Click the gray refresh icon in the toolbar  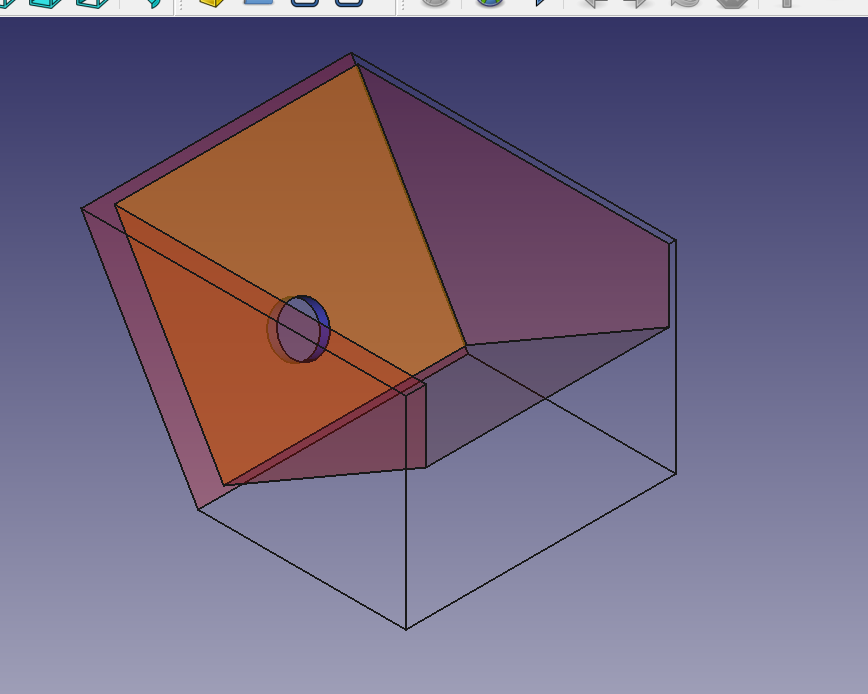(684, 3)
